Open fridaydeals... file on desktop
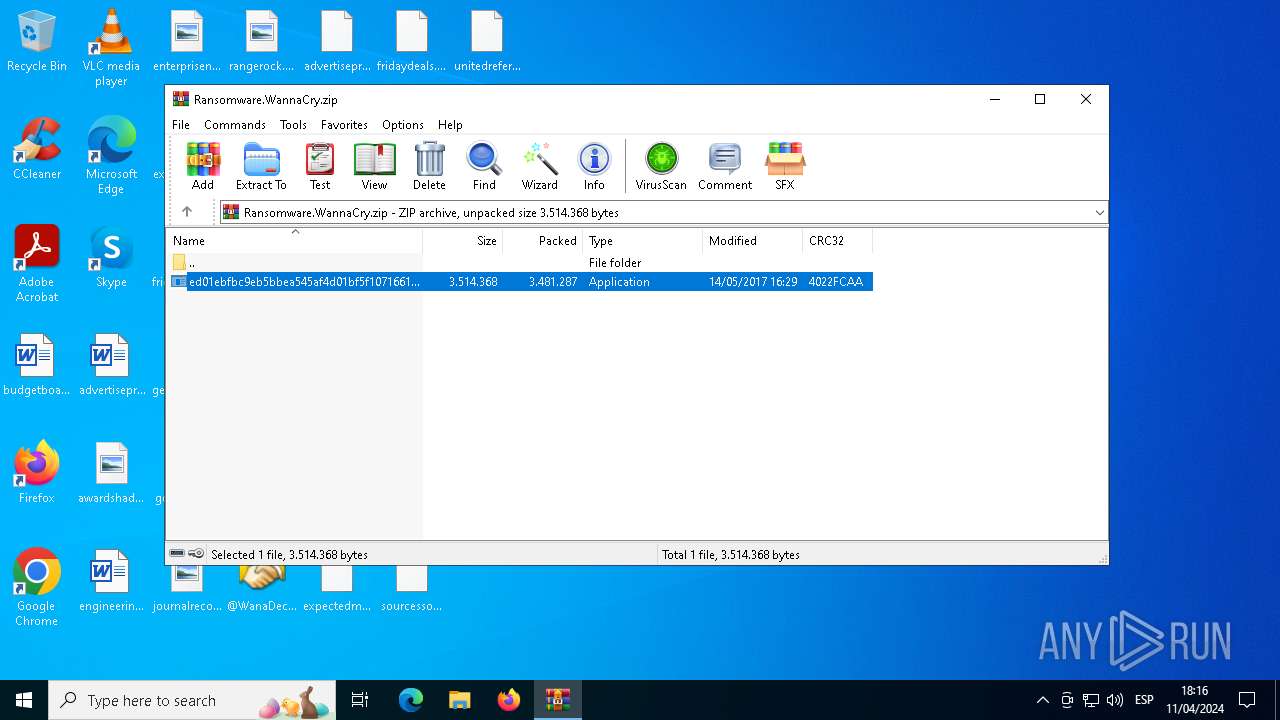Viewport: 1280px width, 720px height. point(412,41)
